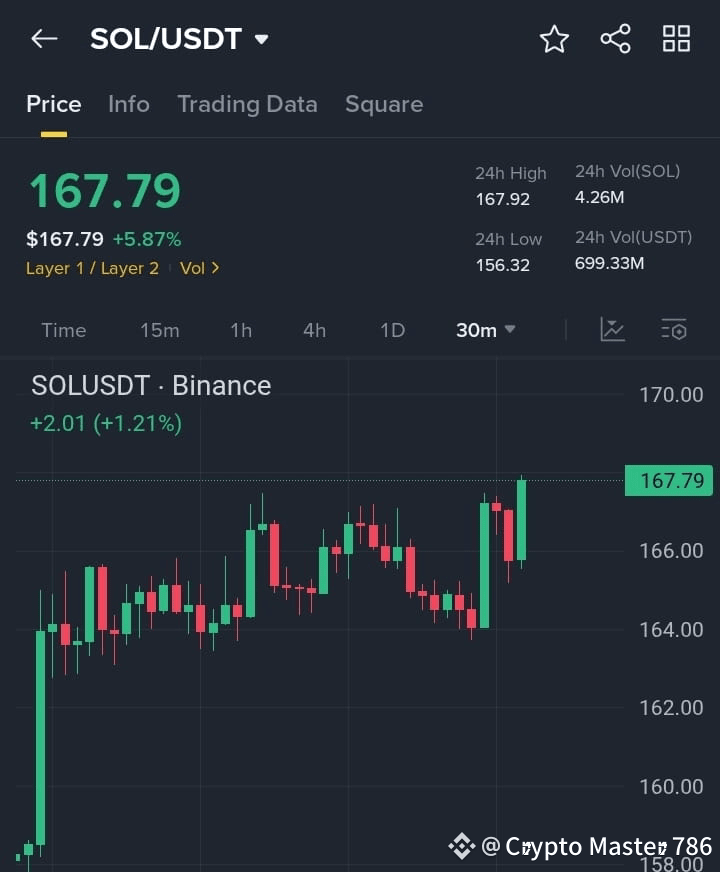
Task: Open chart settings icon
Action: coord(674,330)
